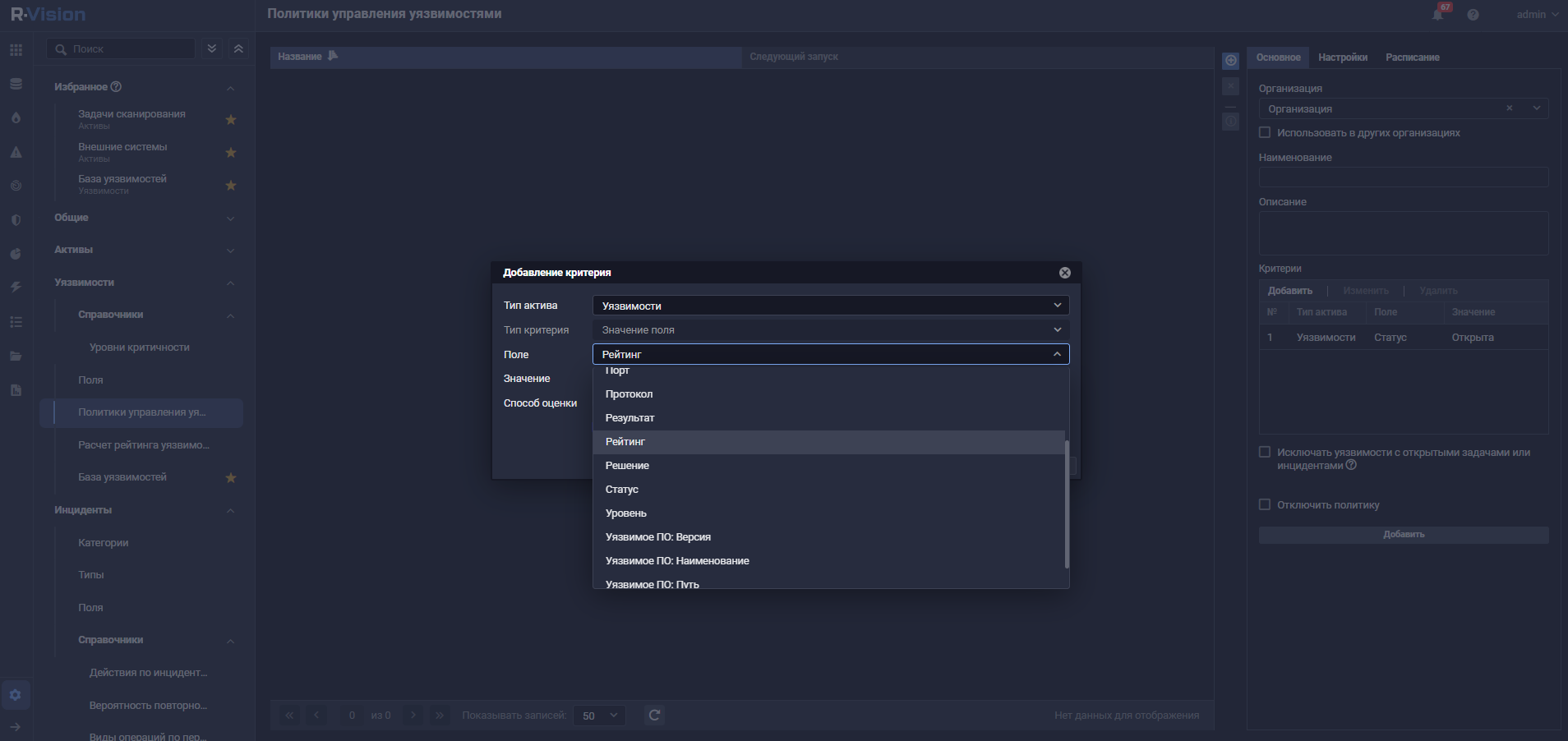Image resolution: width=1568 pixels, height=741 pixels.
Task: Select Результат from the field list
Action: pos(828,418)
